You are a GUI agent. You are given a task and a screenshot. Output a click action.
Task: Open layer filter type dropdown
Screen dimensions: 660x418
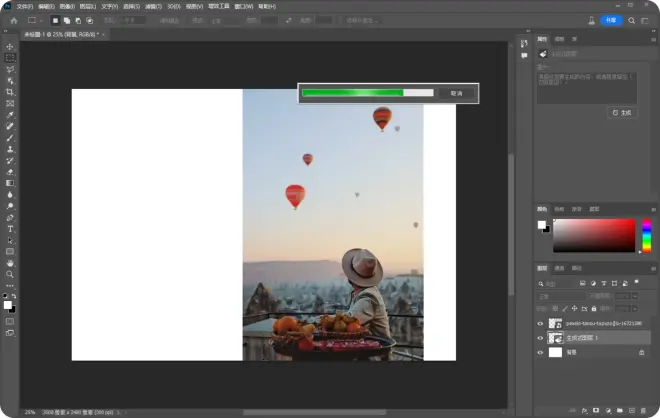pos(556,284)
